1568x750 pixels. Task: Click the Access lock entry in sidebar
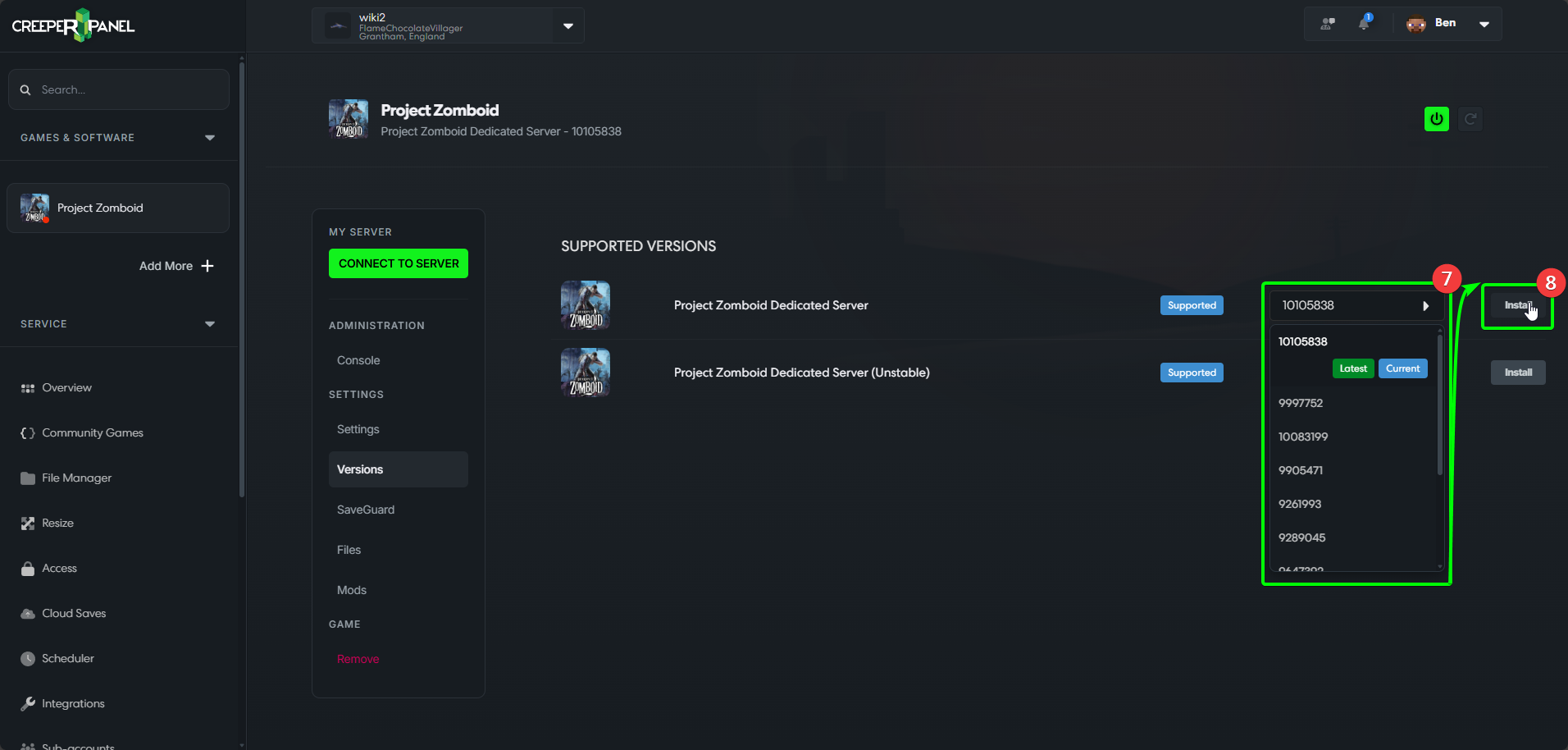27,568
